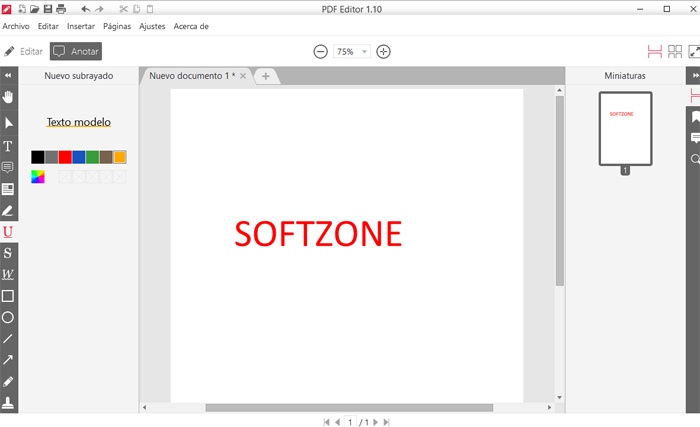The height and width of the screenshot is (427, 700).
Task: Choose the Text tool
Action: click(x=8, y=146)
